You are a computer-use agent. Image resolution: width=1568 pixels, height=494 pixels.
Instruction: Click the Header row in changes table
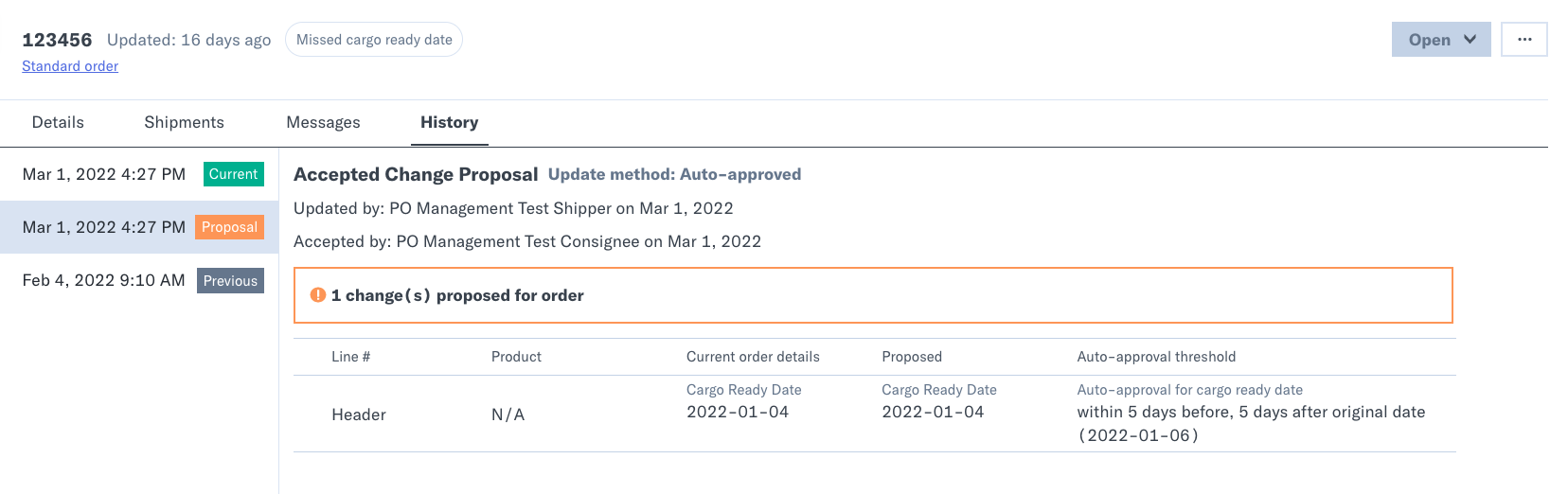pos(874,414)
